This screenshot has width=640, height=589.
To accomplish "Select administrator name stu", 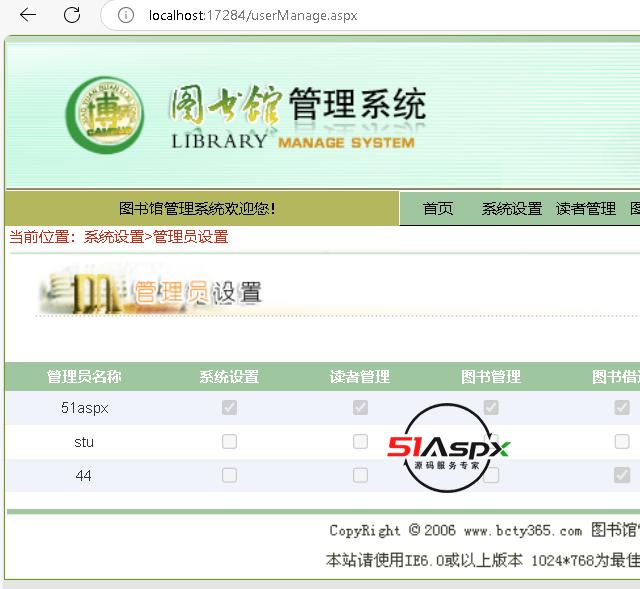I will point(84,442).
